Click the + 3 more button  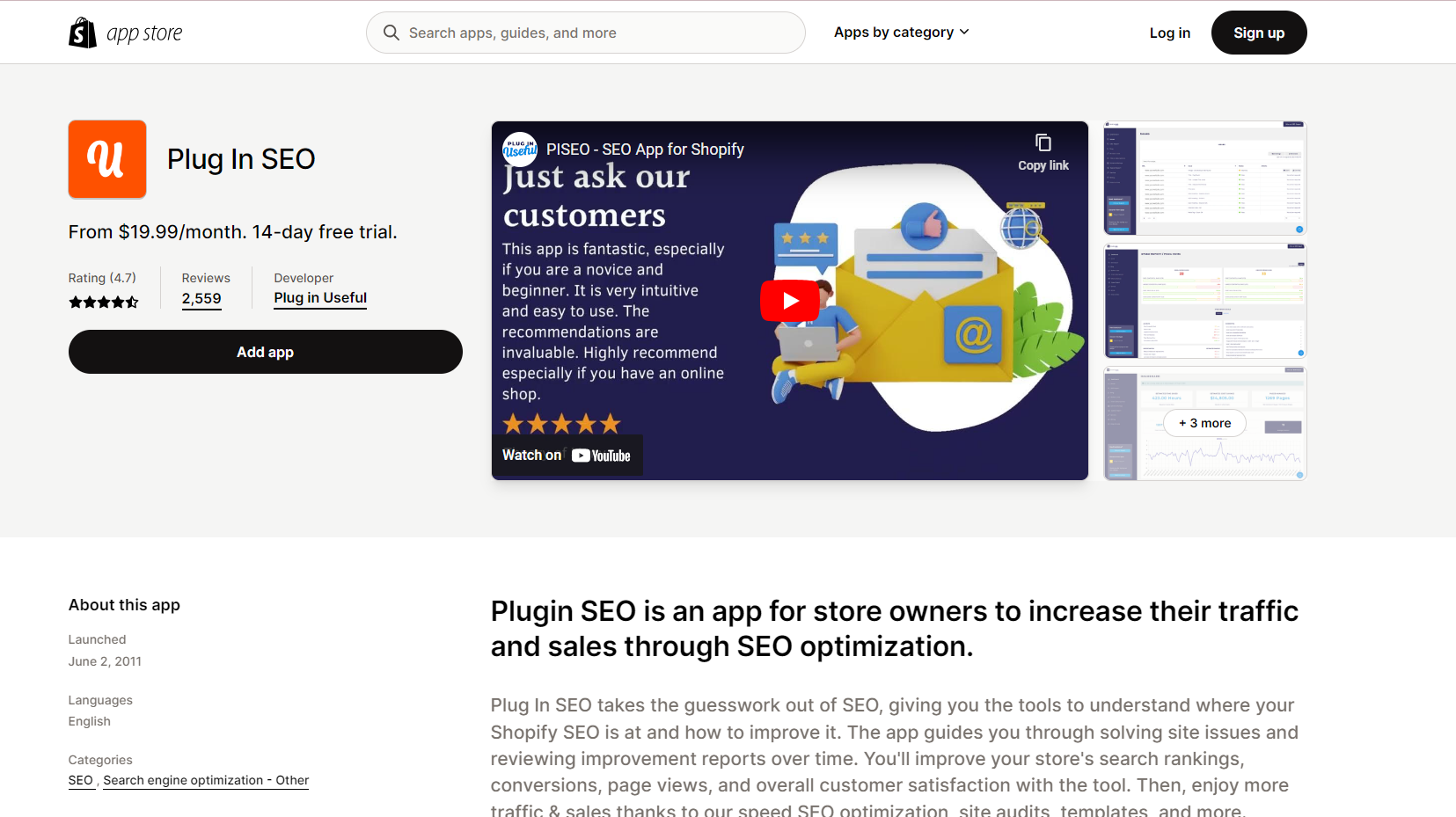(1205, 423)
